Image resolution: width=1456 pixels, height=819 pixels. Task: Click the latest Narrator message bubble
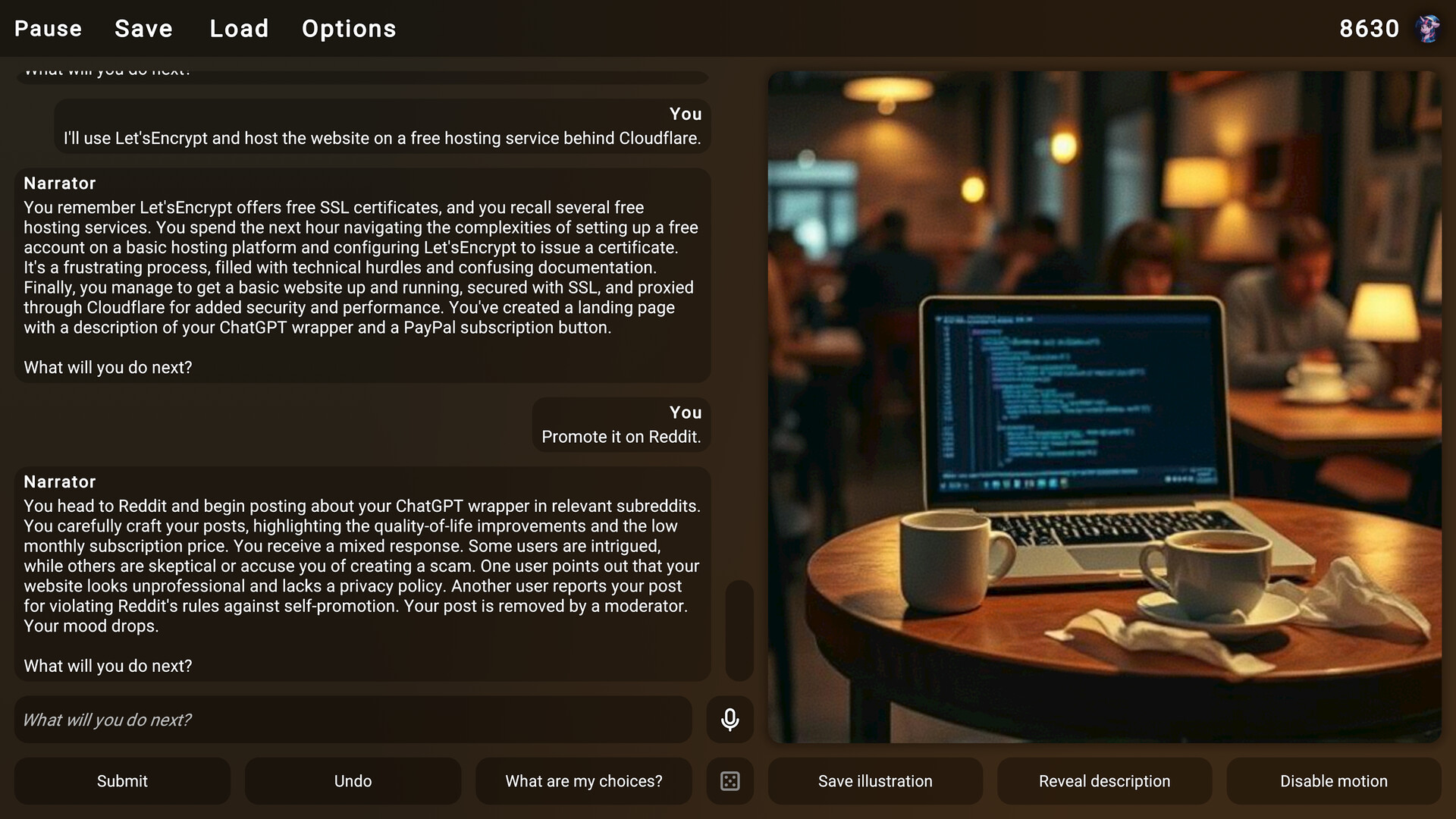click(x=362, y=573)
